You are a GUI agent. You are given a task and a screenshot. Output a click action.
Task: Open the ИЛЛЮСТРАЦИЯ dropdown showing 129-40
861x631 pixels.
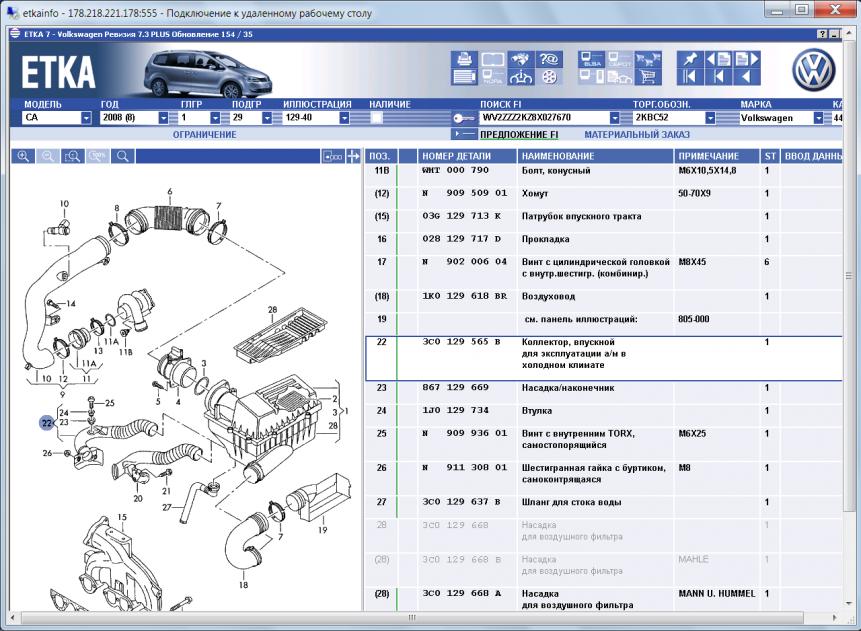[344, 118]
